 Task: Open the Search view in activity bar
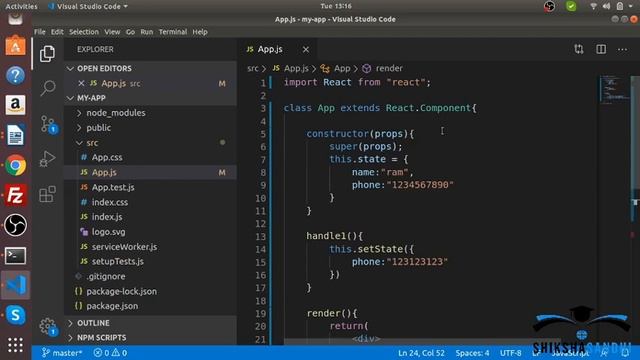[x=48, y=88]
